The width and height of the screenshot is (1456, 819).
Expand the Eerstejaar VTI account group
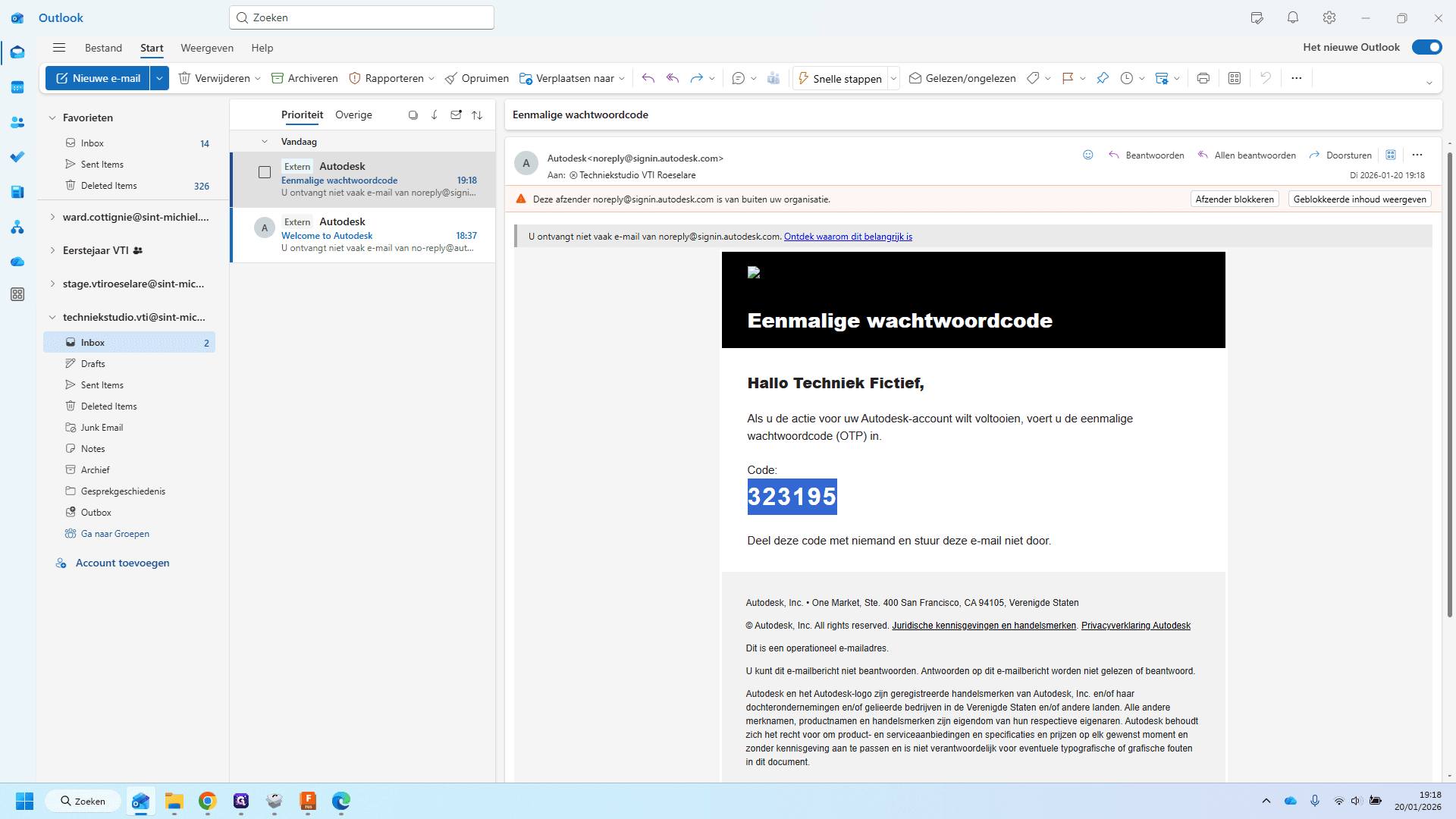52,250
